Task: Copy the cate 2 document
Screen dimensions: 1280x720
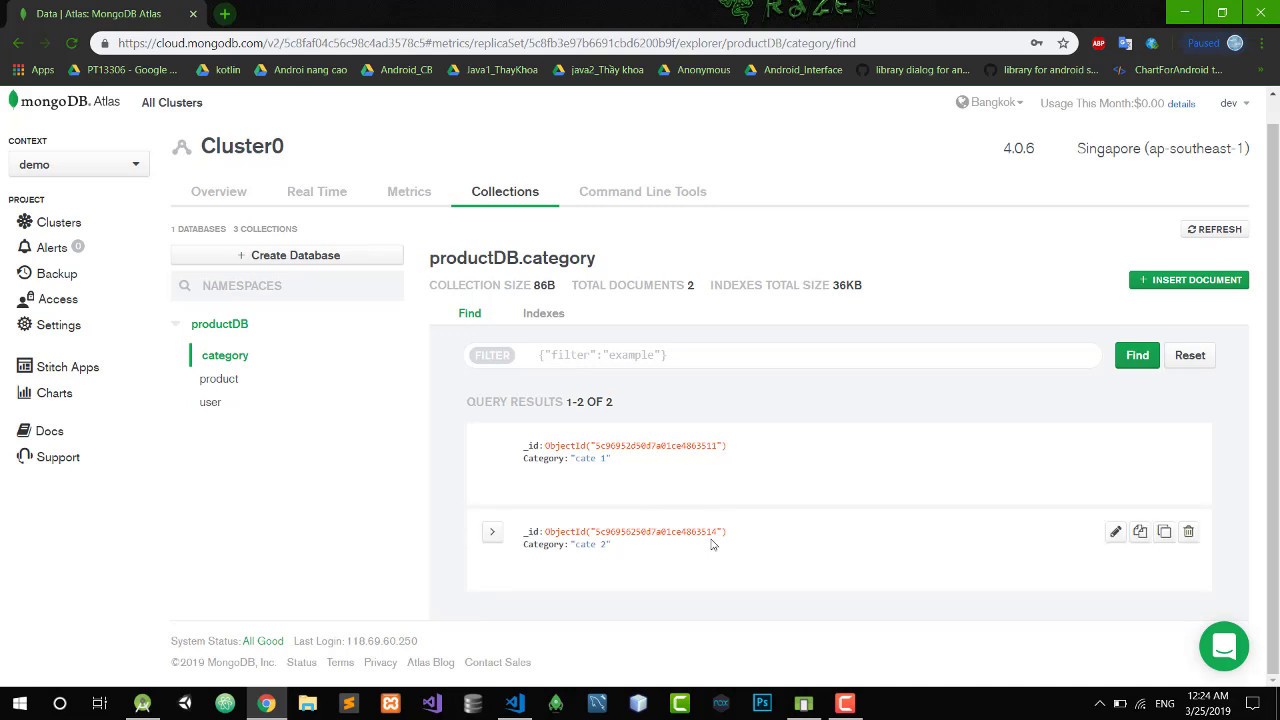Action: (x=1140, y=532)
